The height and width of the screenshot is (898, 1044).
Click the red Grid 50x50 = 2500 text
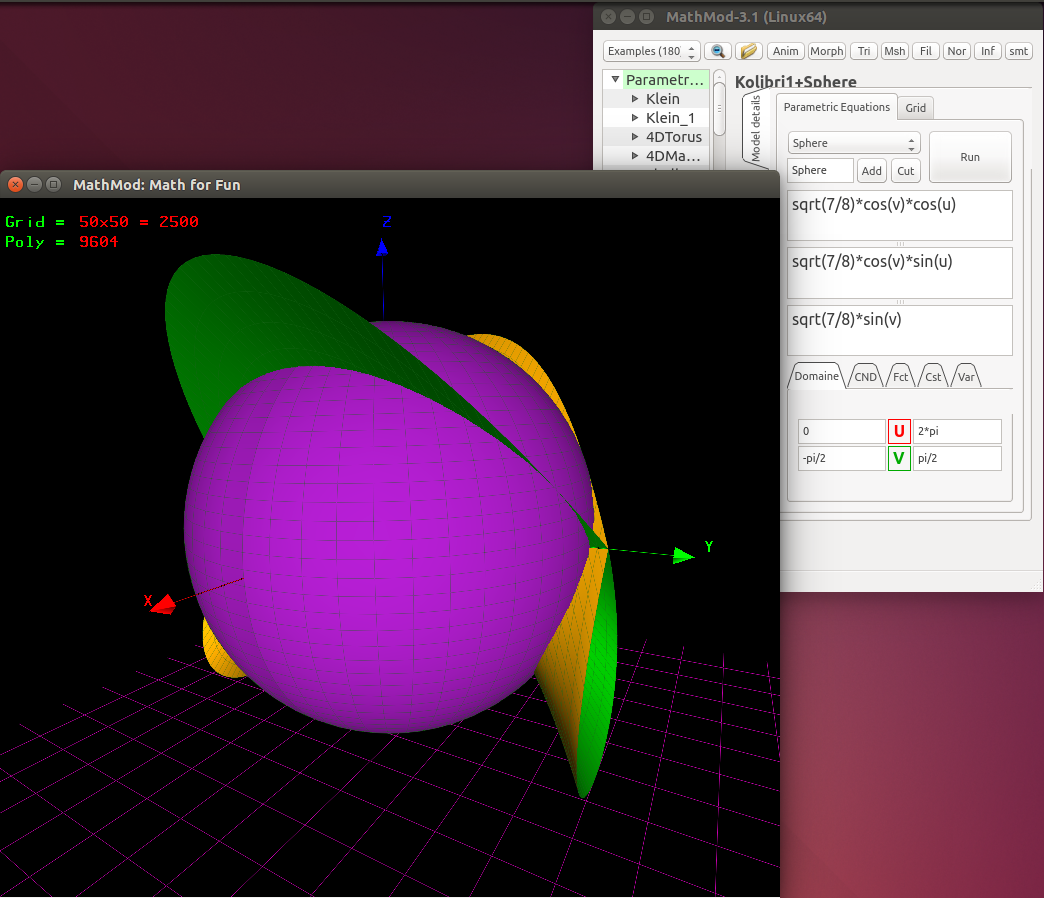(x=138, y=222)
